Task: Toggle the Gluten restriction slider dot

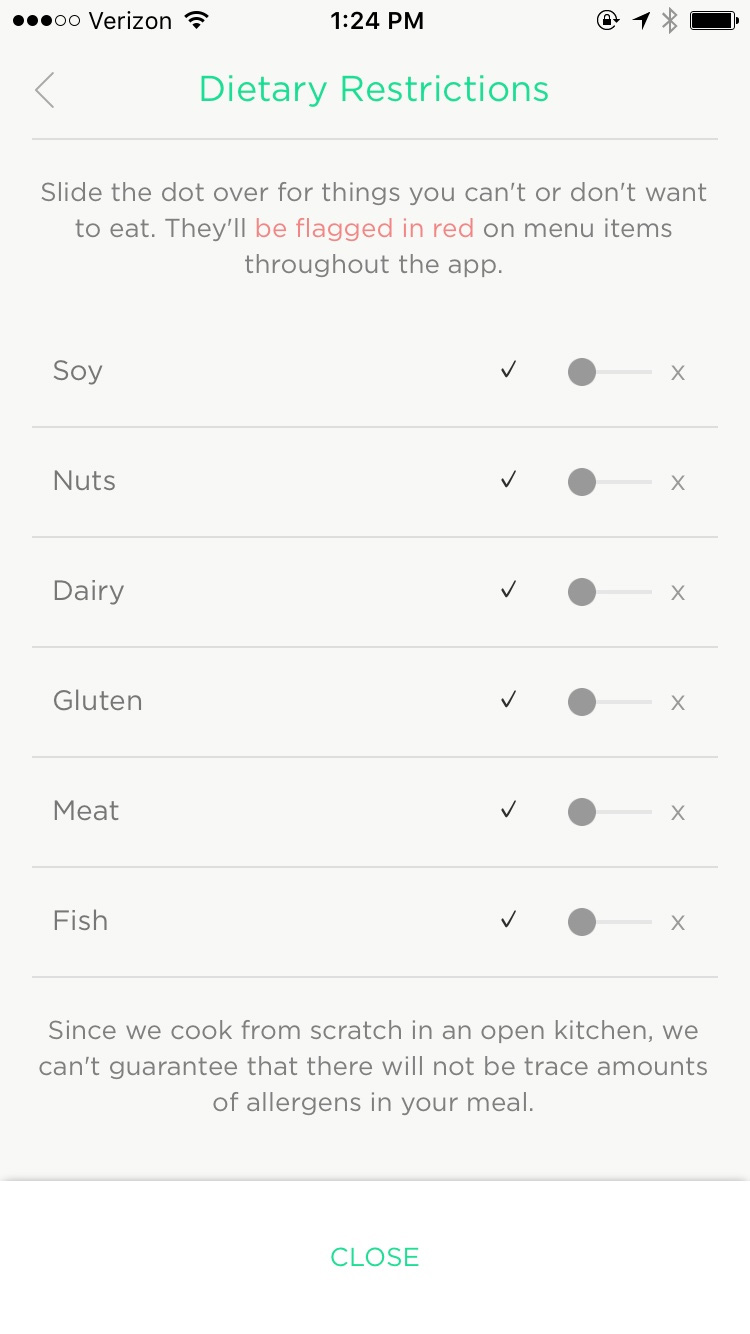Action: point(582,703)
